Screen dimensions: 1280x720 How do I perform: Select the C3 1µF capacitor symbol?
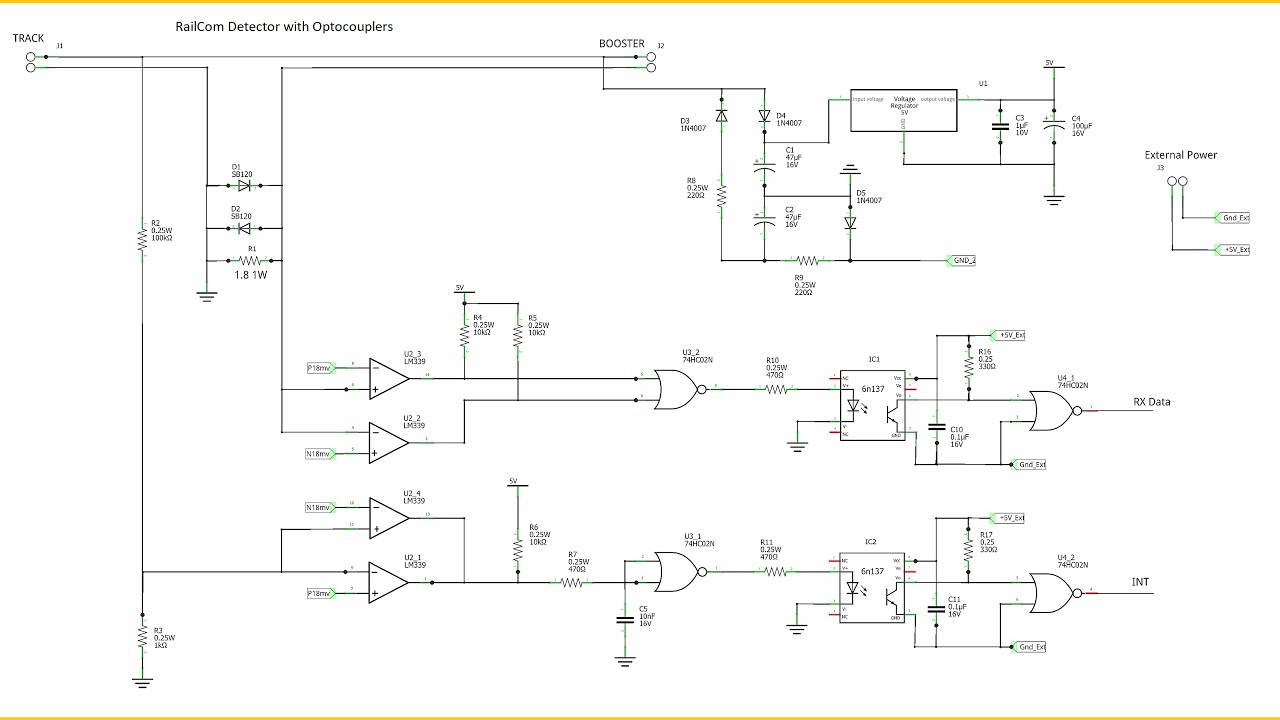(999, 127)
